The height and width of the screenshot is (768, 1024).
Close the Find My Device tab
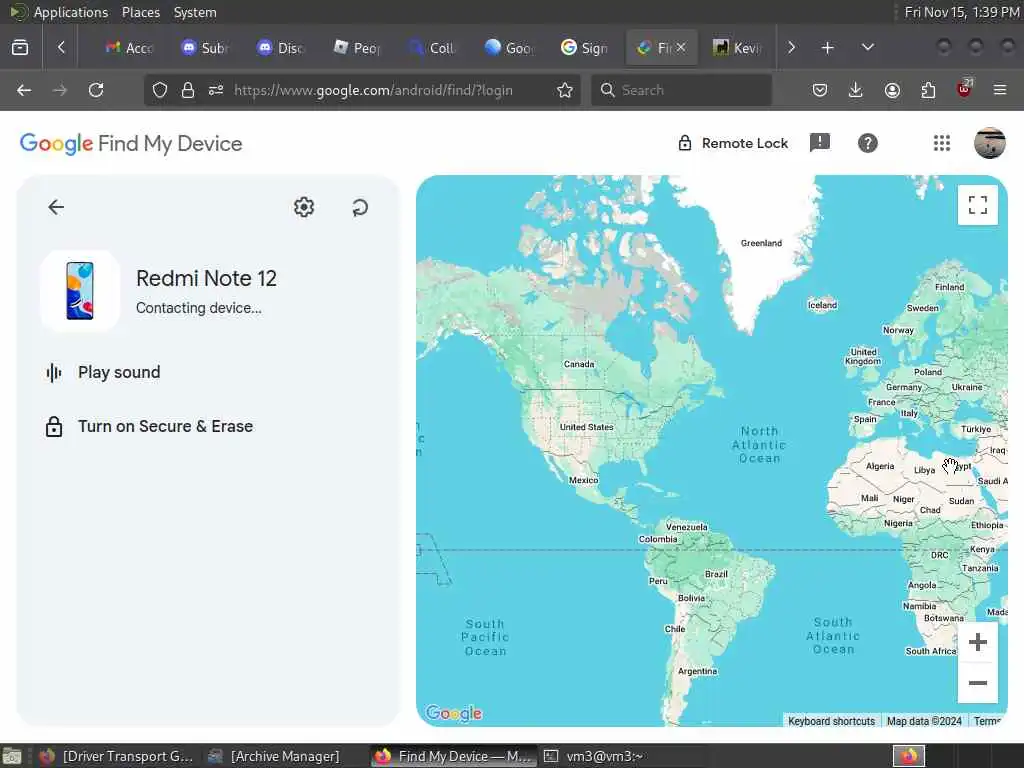click(x=681, y=48)
